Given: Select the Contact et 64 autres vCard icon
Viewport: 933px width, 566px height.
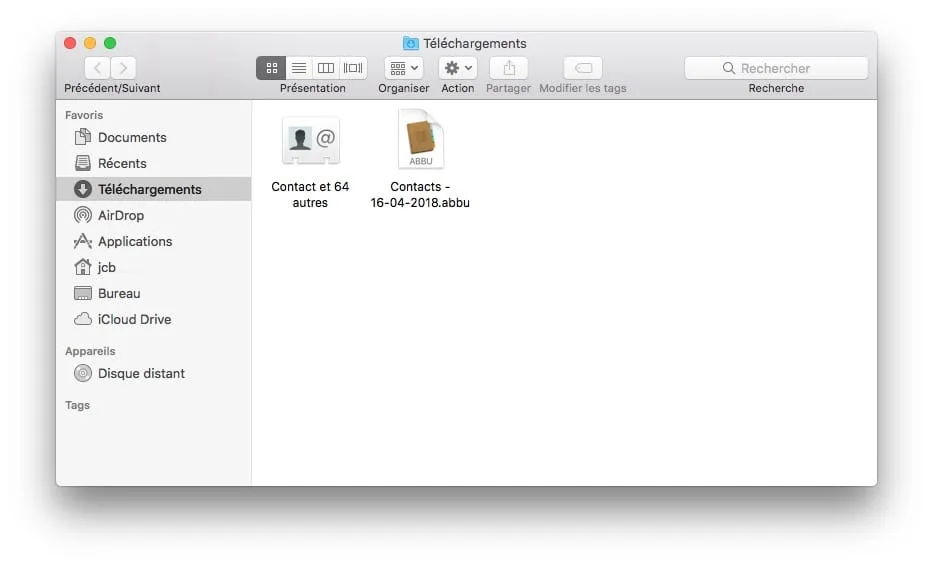Looking at the screenshot, I should tap(311, 140).
